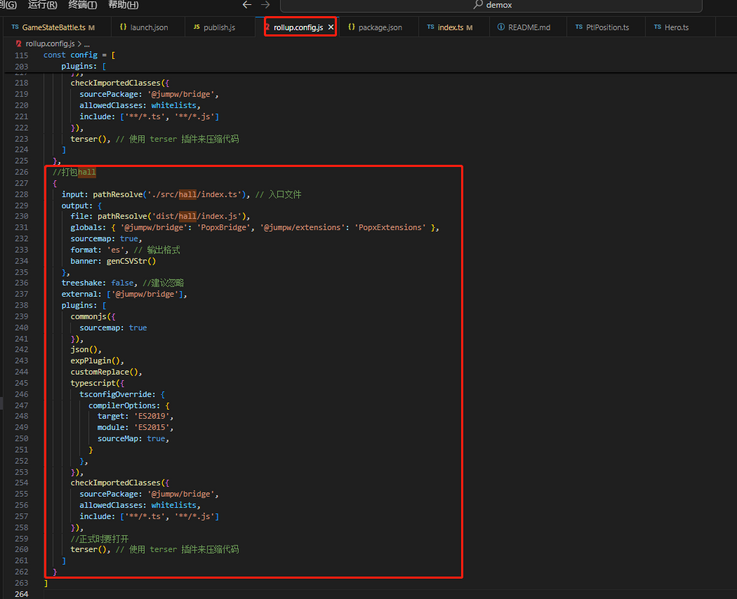
Task: Click the TS icon on index.ts tab
Action: click(431, 27)
